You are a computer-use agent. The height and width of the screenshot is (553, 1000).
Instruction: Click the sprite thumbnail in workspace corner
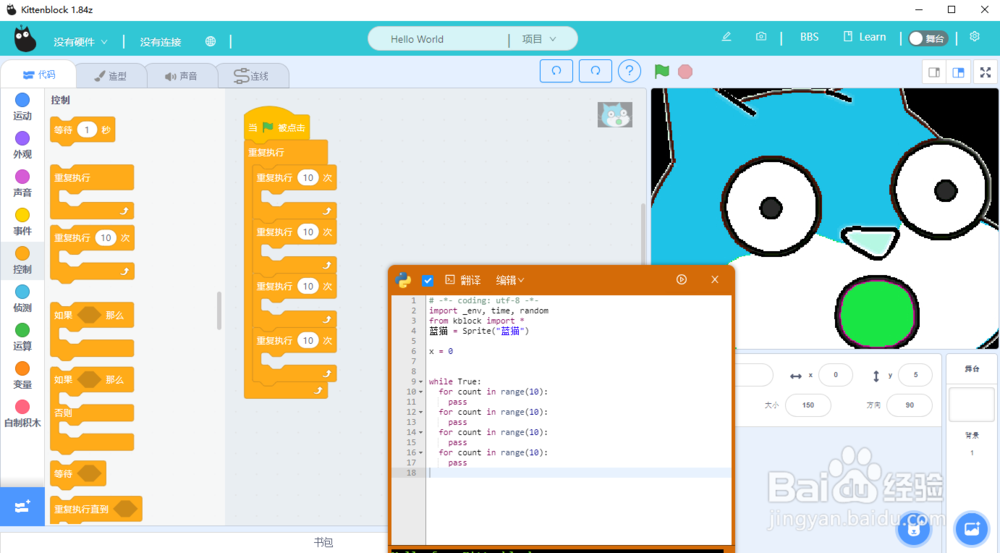click(x=615, y=115)
